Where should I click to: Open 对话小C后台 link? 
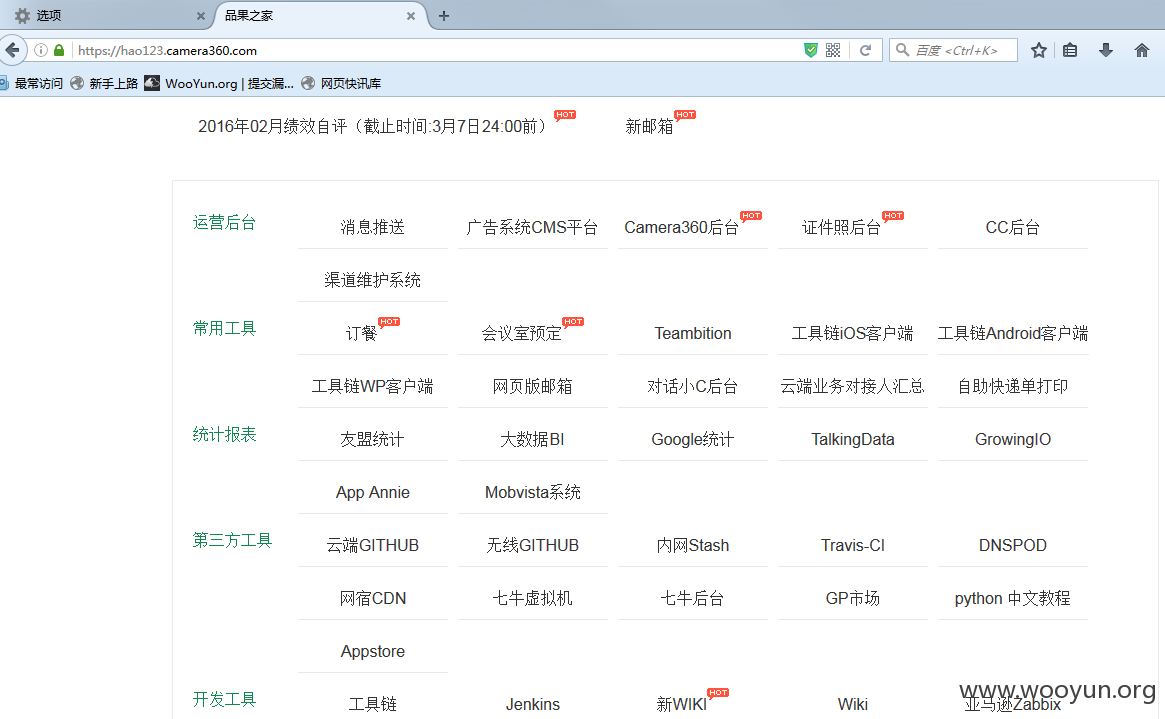(692, 386)
